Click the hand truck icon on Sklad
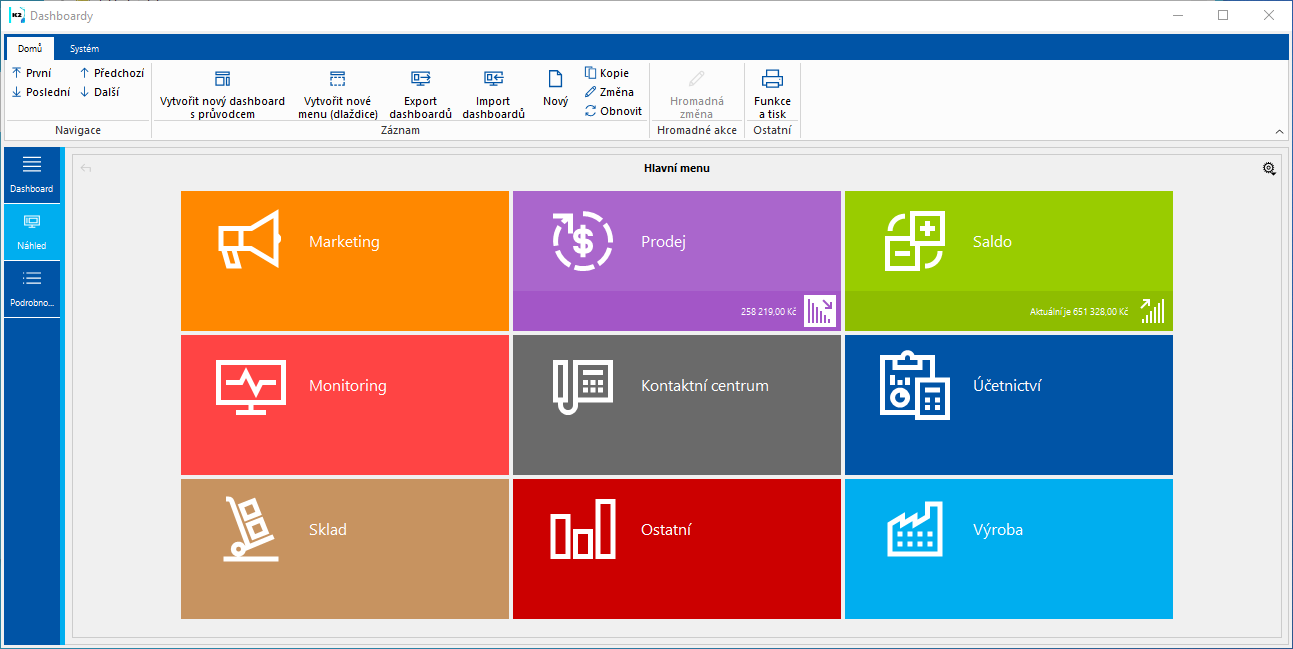1293x649 pixels. pos(250,528)
